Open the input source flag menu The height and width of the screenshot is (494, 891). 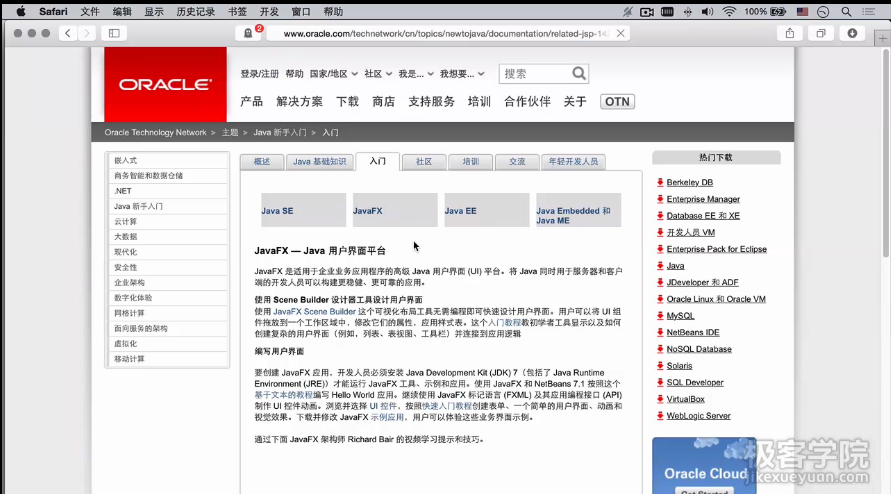point(802,11)
